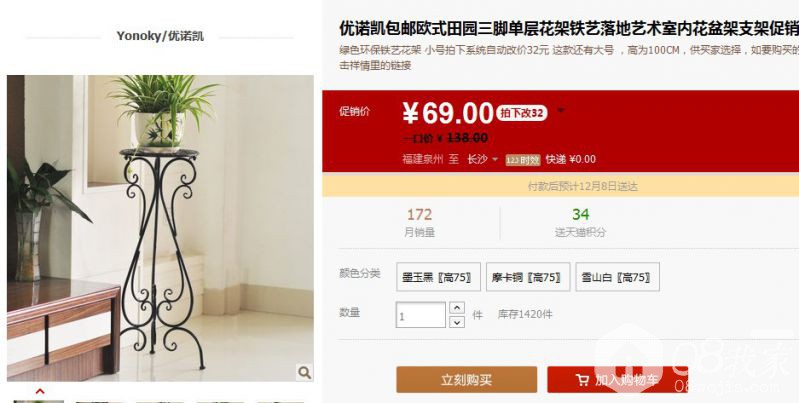The height and width of the screenshot is (403, 799).
Task: Choose the 摩卡铜〖高75〗 color option
Action: 528,277
